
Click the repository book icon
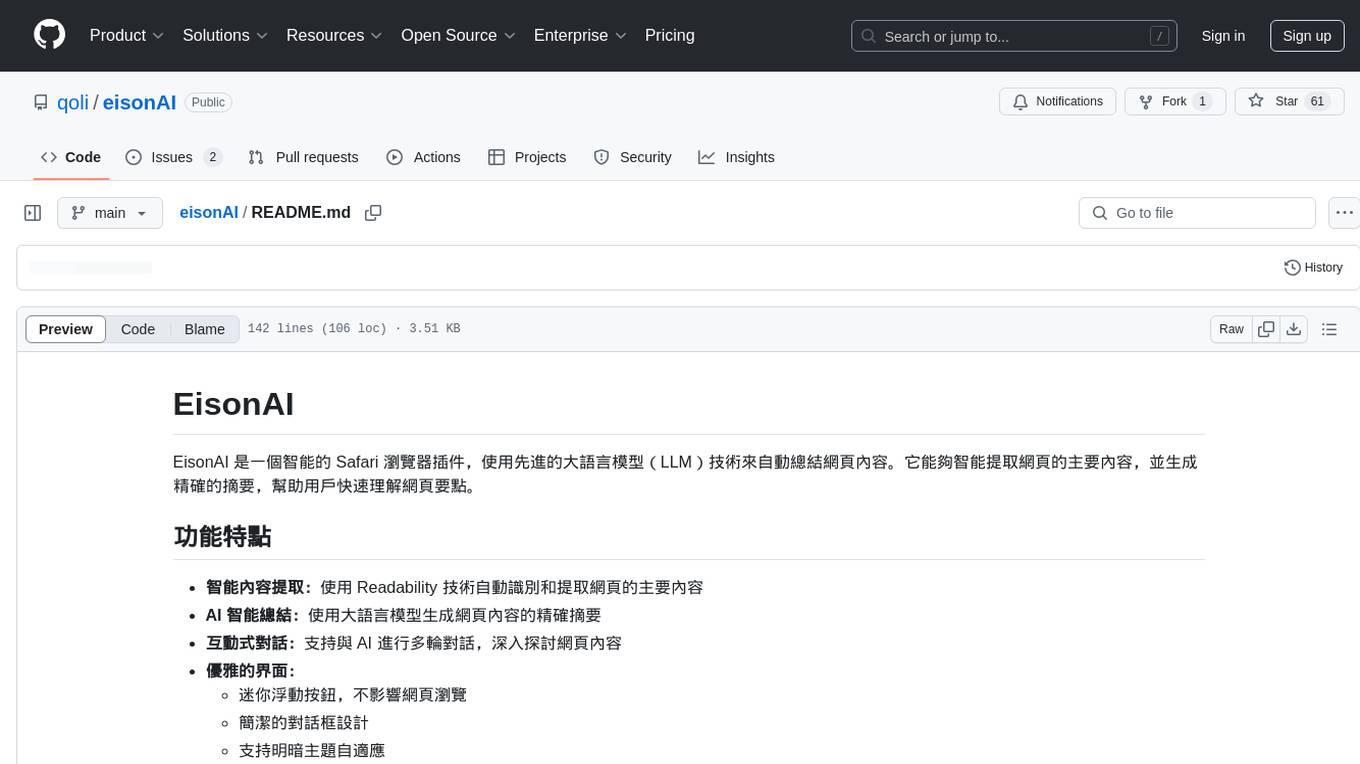(40, 102)
